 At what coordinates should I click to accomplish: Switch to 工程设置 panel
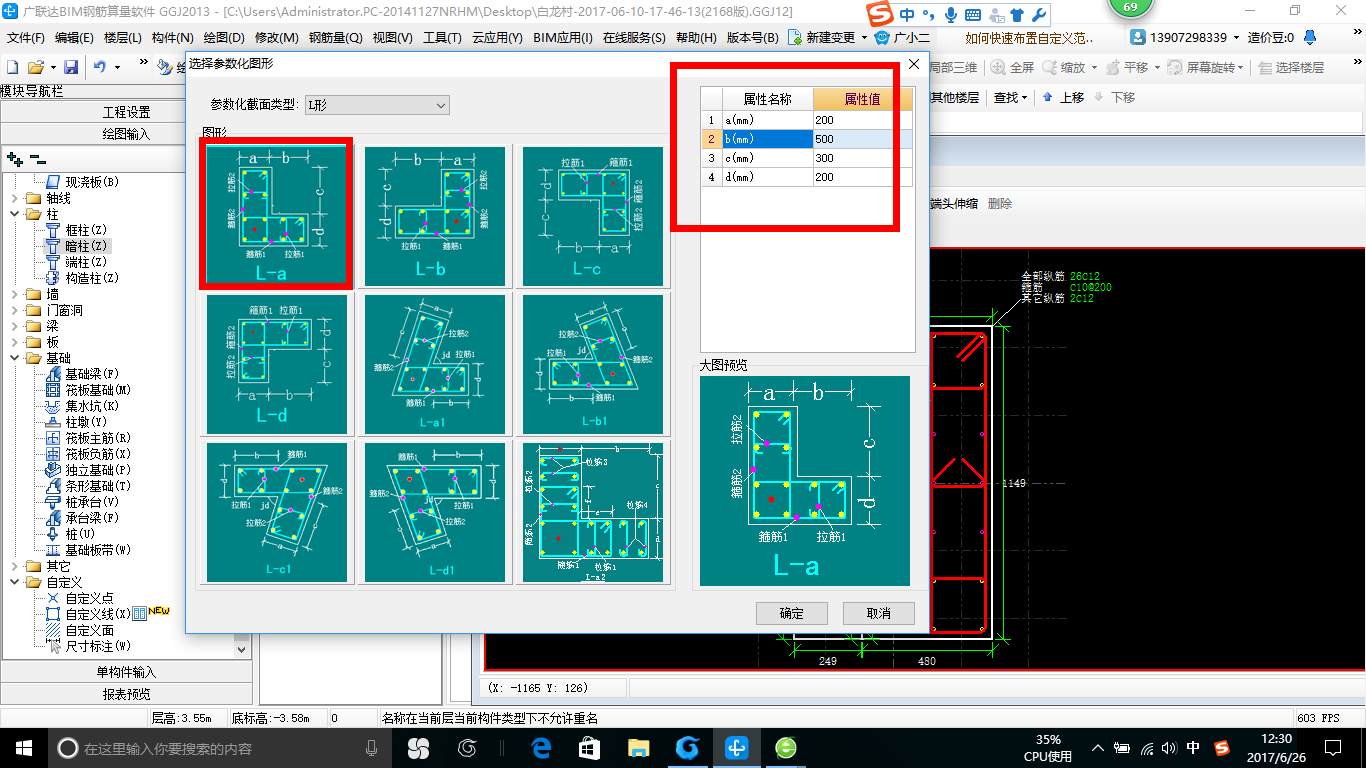point(127,112)
